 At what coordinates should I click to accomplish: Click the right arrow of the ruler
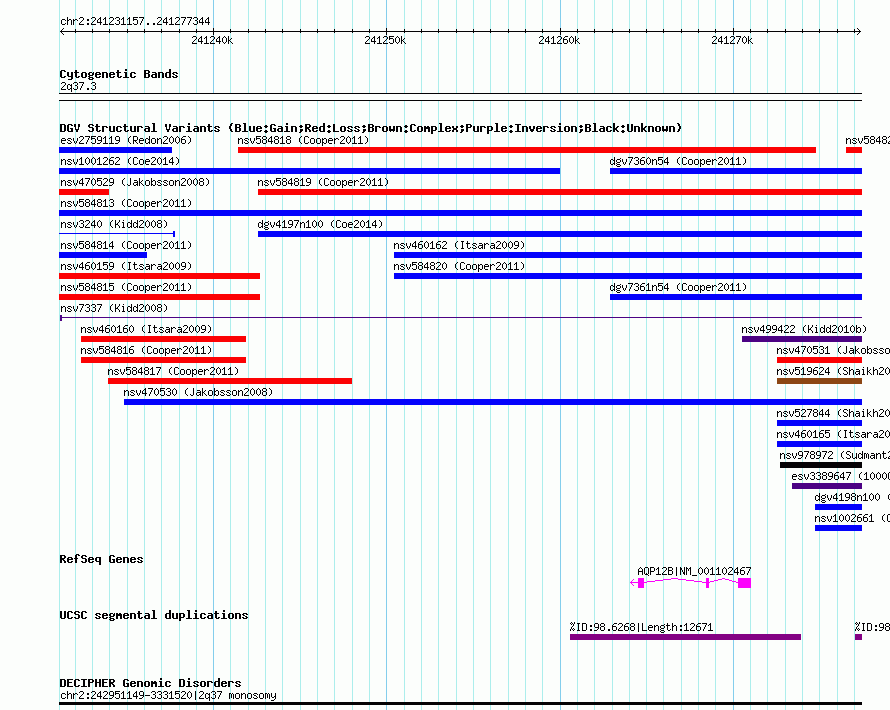coord(858,31)
